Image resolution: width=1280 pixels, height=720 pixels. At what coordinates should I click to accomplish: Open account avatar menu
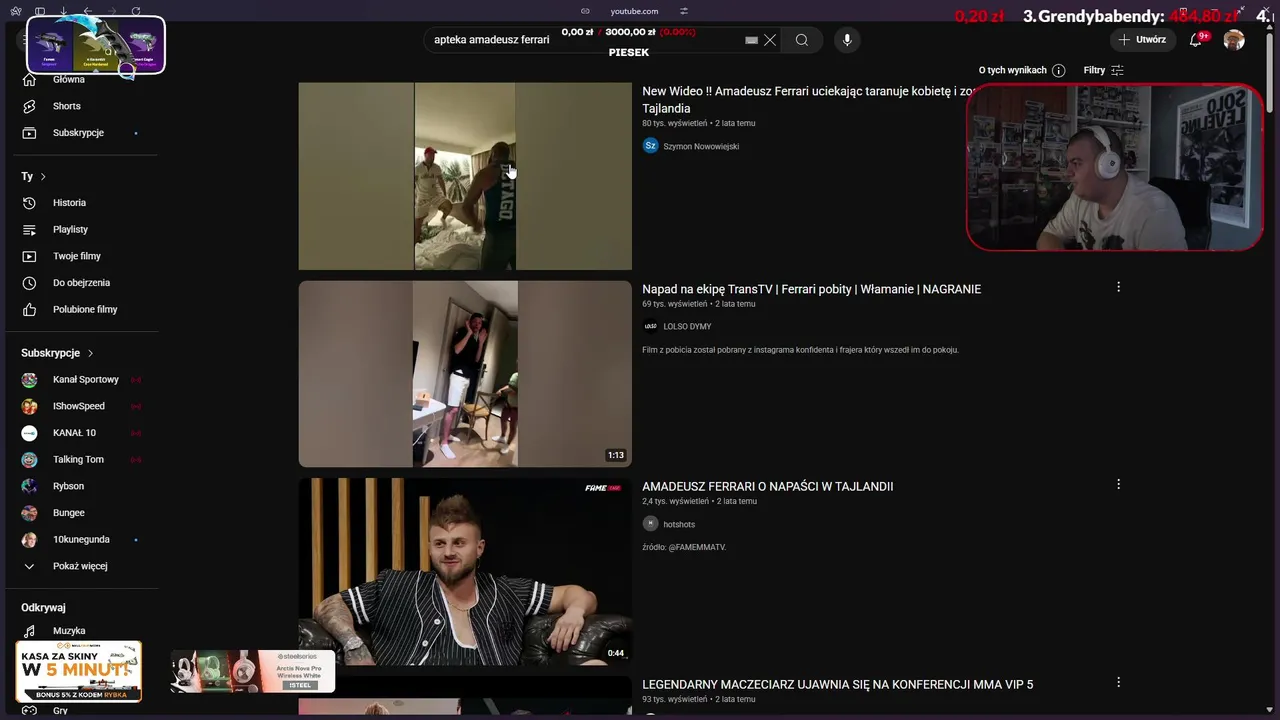coord(1234,40)
